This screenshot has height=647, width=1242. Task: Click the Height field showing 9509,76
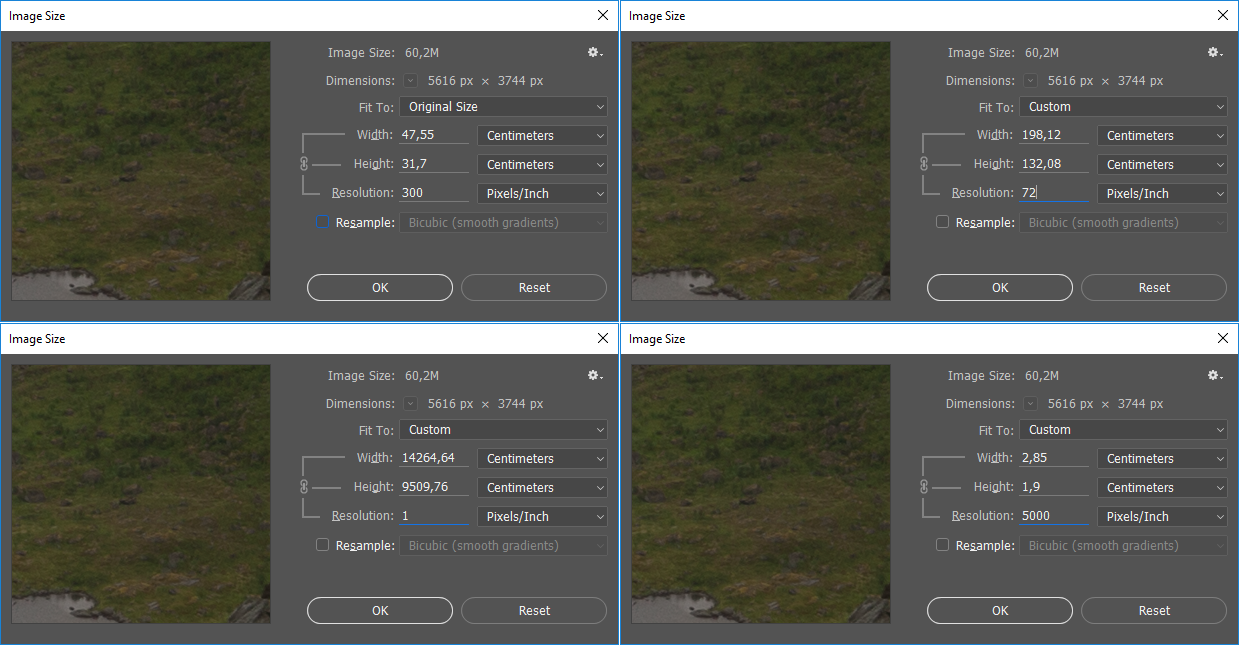(x=434, y=487)
